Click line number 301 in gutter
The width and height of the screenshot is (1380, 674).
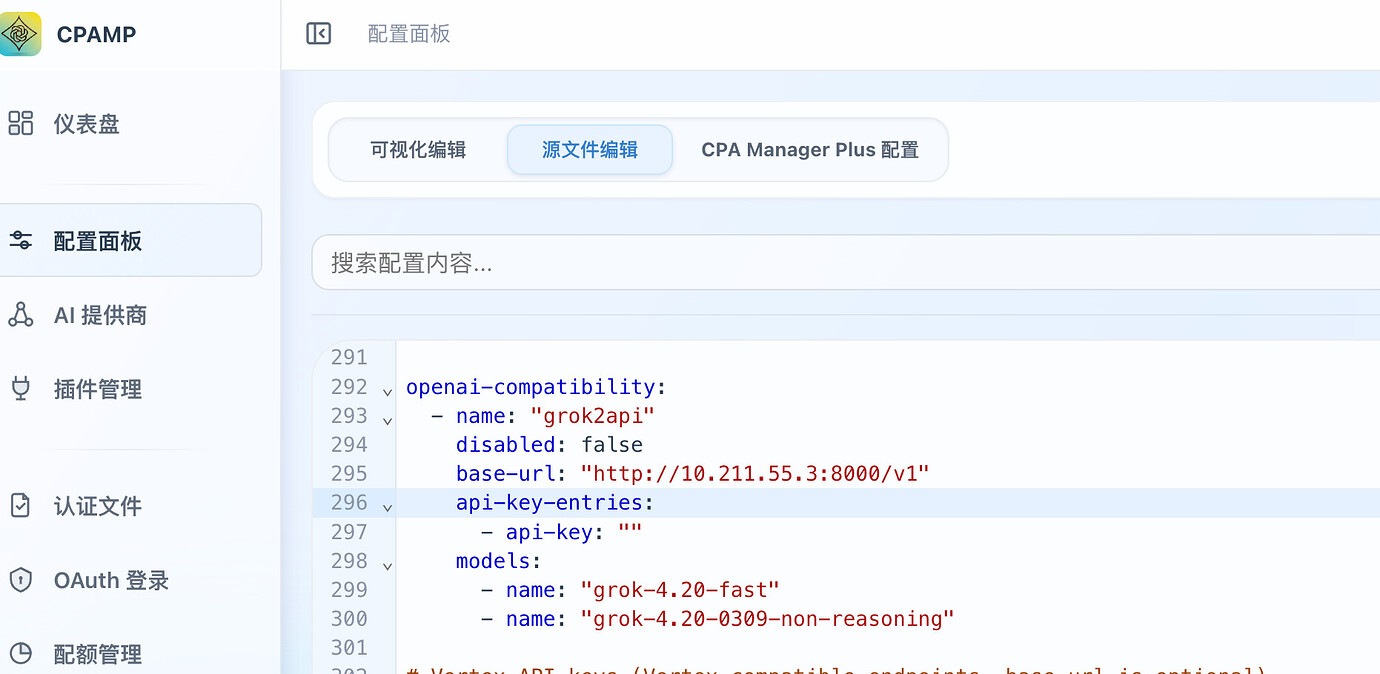[x=349, y=647]
